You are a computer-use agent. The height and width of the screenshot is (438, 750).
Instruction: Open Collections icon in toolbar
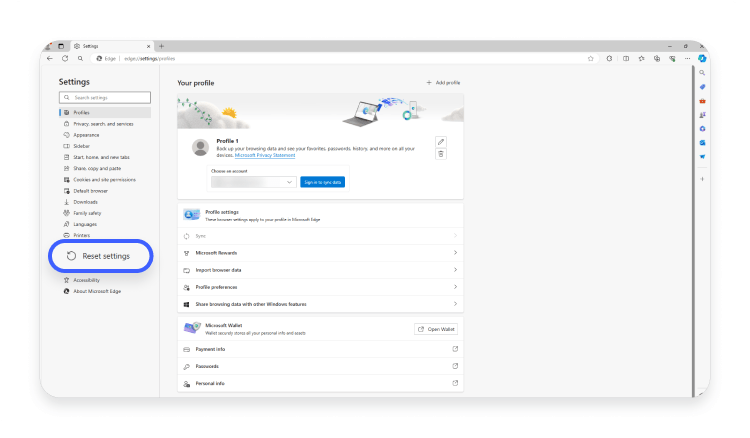(657, 58)
